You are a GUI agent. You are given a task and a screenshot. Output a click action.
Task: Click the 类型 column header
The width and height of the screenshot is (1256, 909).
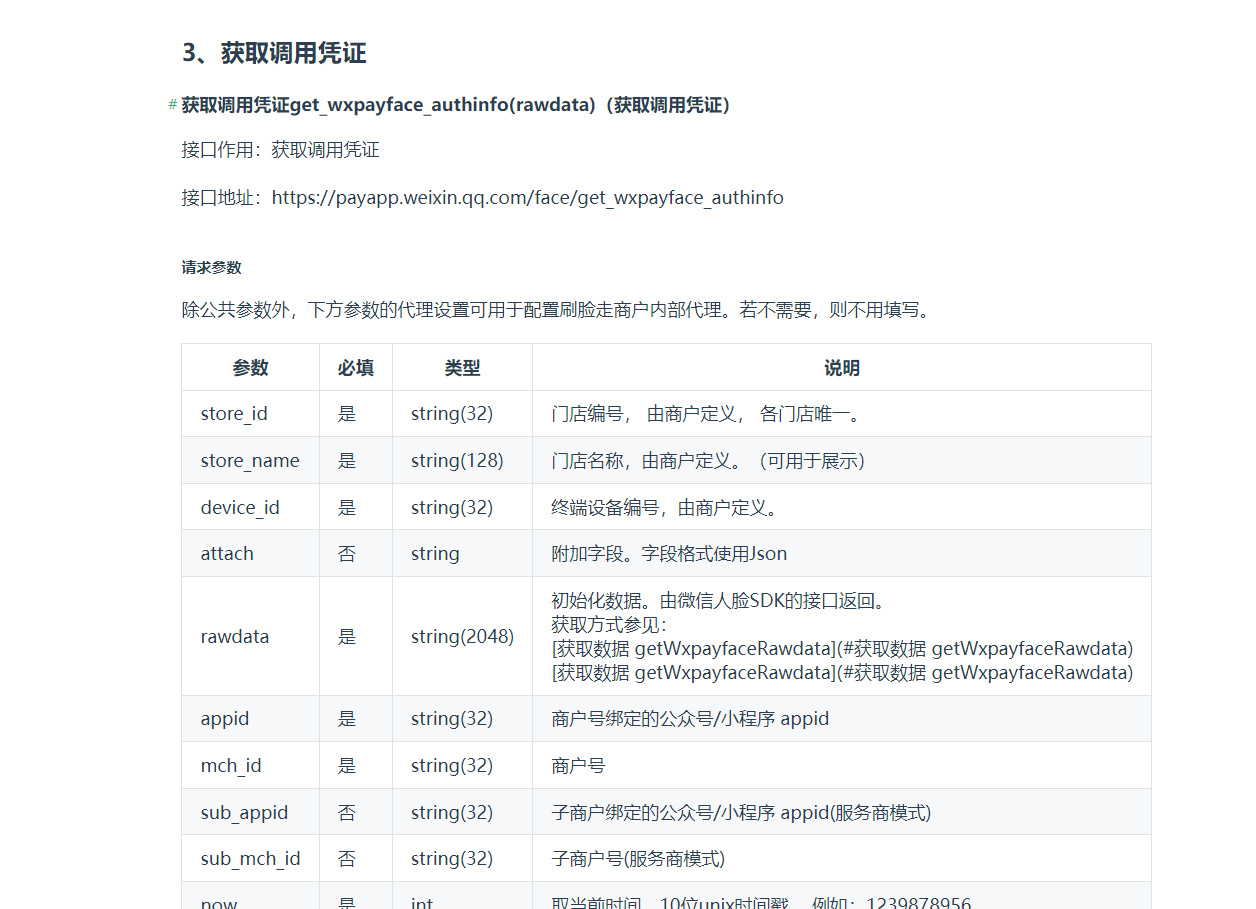tap(462, 368)
